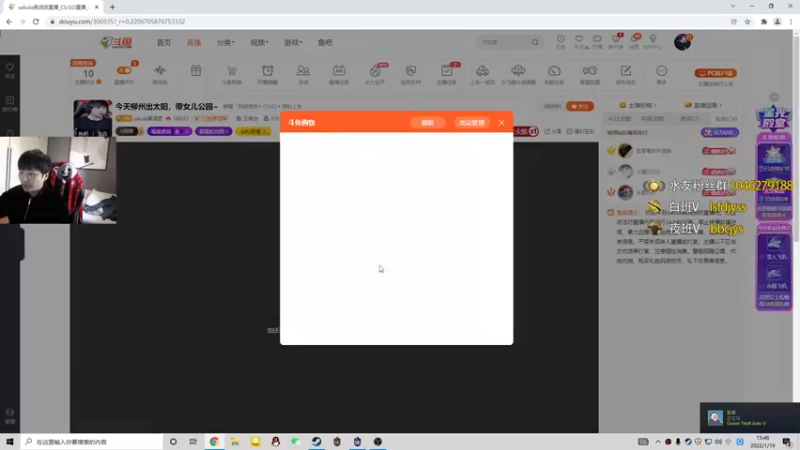This screenshot has height=450, width=800.
Task: Open the speedometer gauge toolbar icon
Action: point(554,73)
